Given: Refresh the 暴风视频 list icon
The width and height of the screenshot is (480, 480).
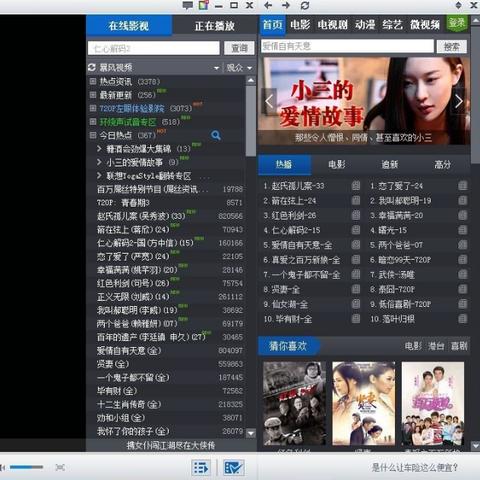Looking at the screenshot, I should click(x=92, y=68).
